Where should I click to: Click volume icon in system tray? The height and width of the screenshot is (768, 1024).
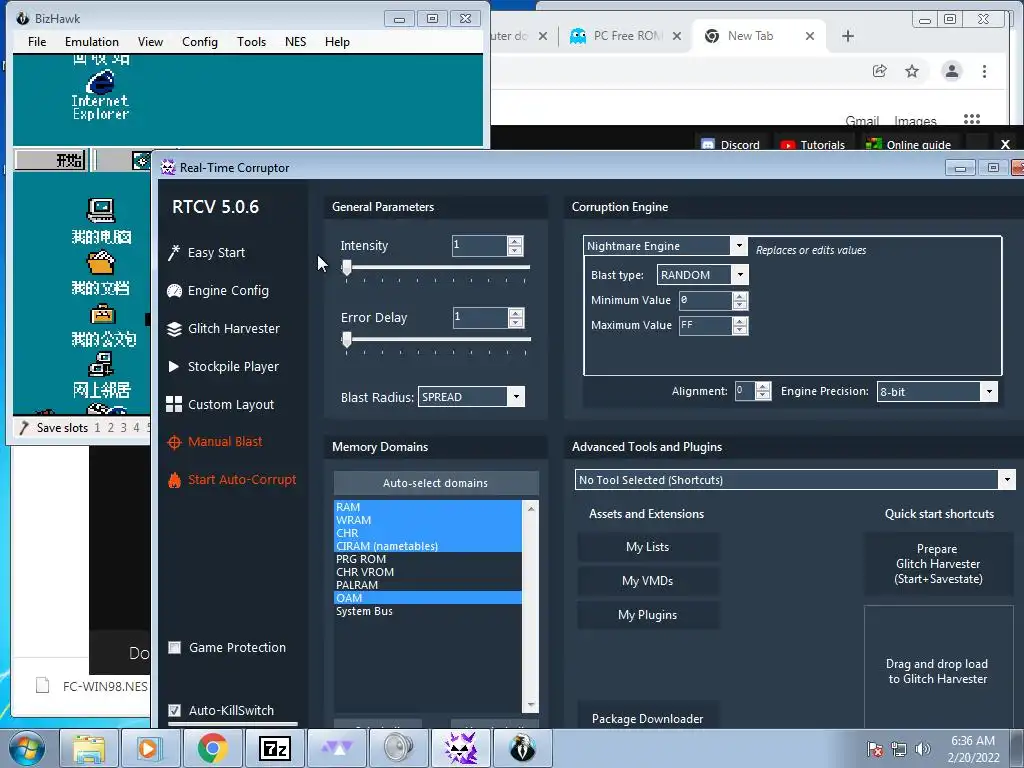click(923, 749)
